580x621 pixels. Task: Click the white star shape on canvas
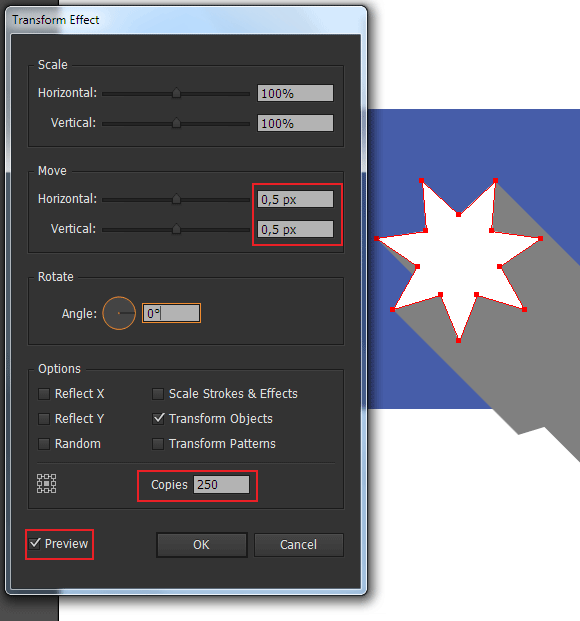459,259
